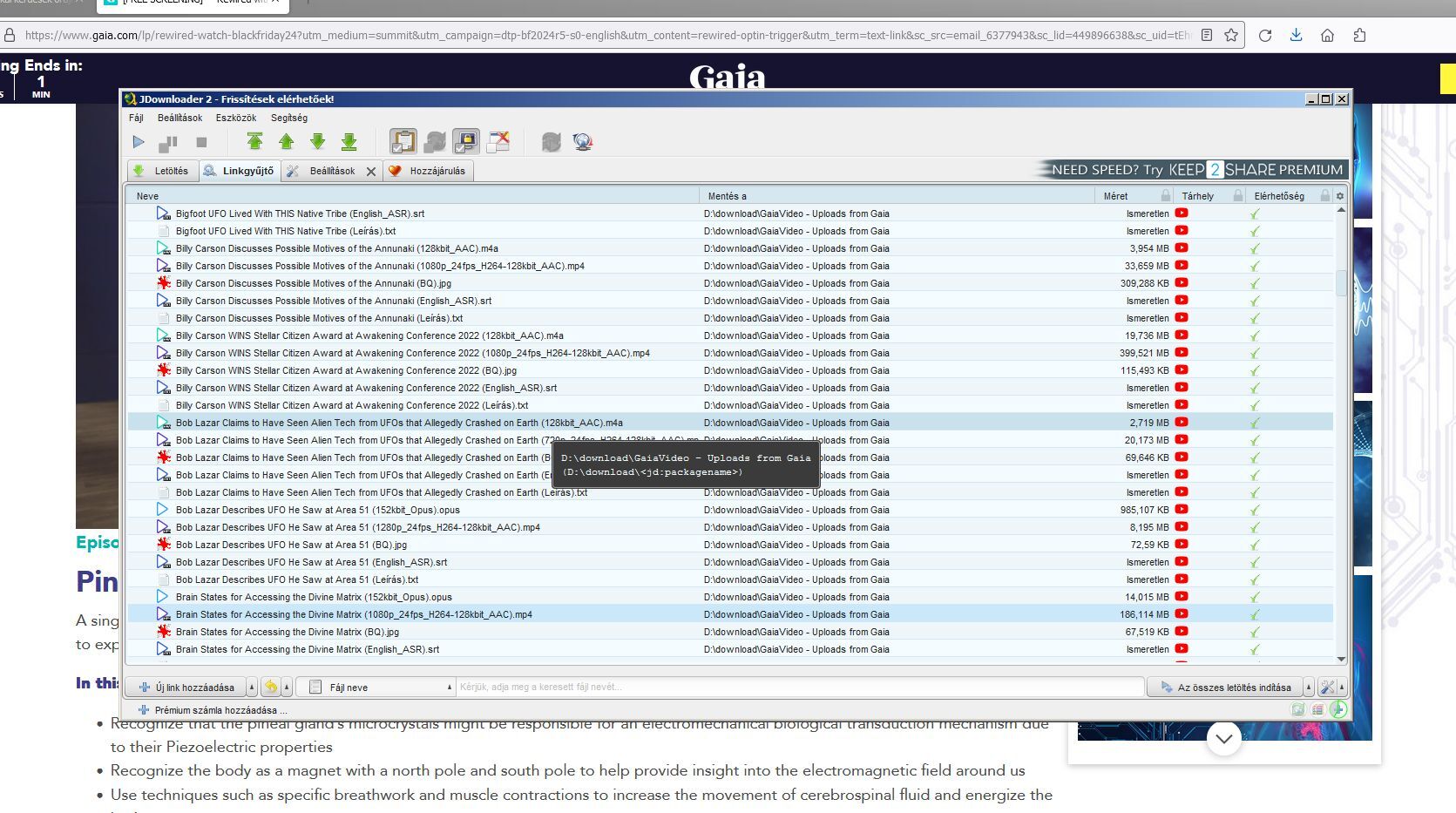This screenshot has height=813, width=1456.
Task: Pause downloads in JDownloader toolbar
Action: click(168, 142)
